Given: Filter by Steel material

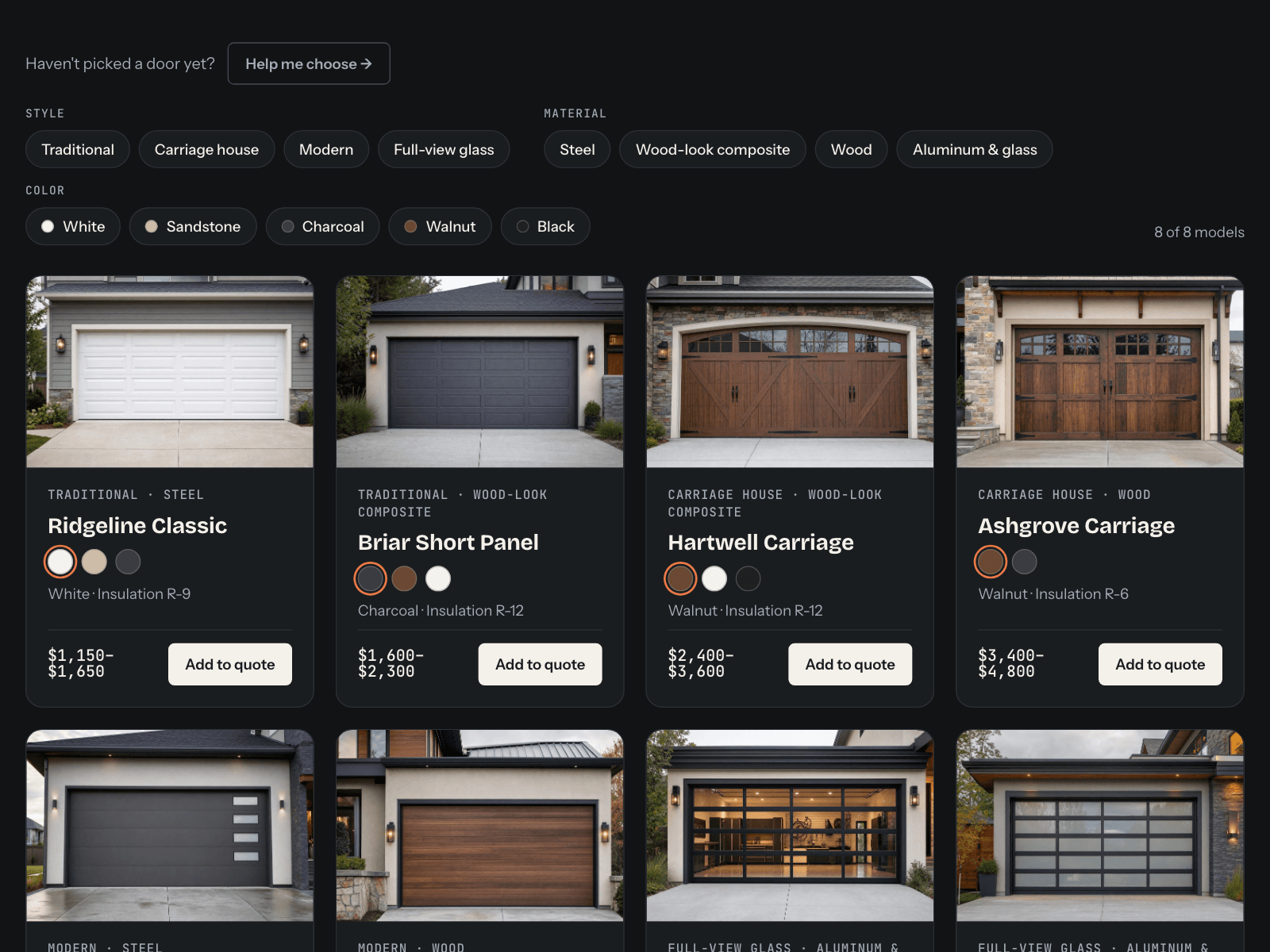Looking at the screenshot, I should coord(577,149).
